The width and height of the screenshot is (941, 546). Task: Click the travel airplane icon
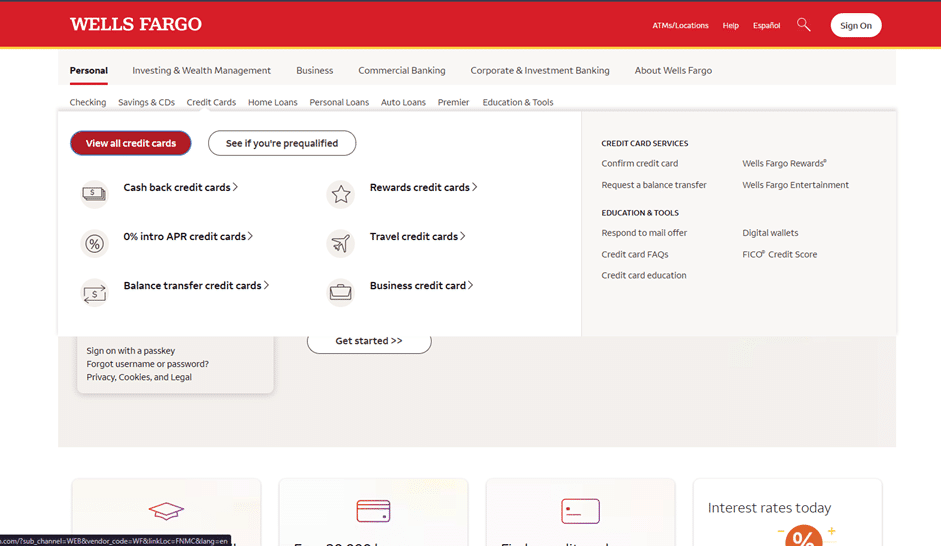click(x=340, y=244)
